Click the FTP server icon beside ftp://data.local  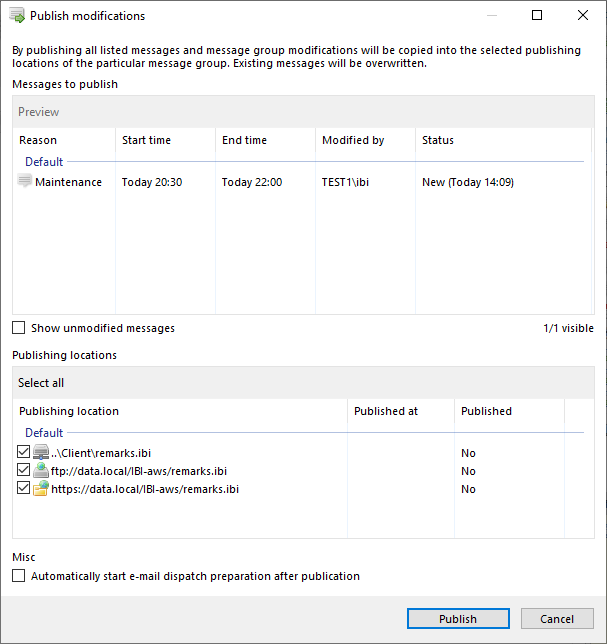tap(41, 471)
